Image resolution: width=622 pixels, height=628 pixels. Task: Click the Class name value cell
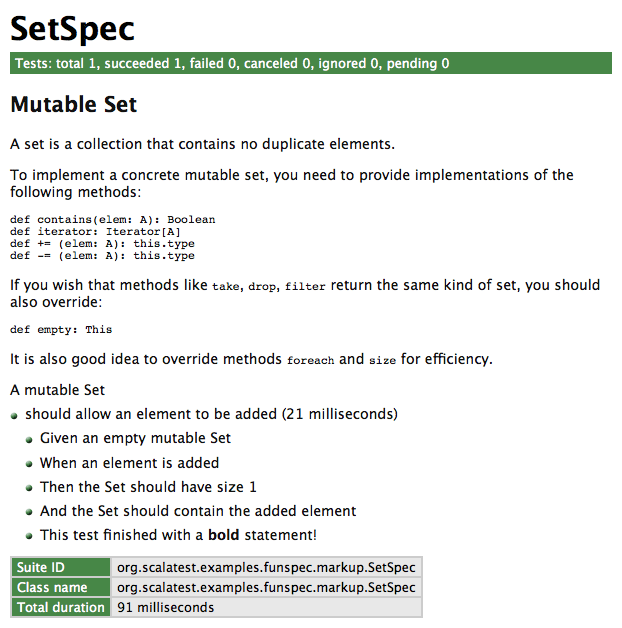pos(266,588)
